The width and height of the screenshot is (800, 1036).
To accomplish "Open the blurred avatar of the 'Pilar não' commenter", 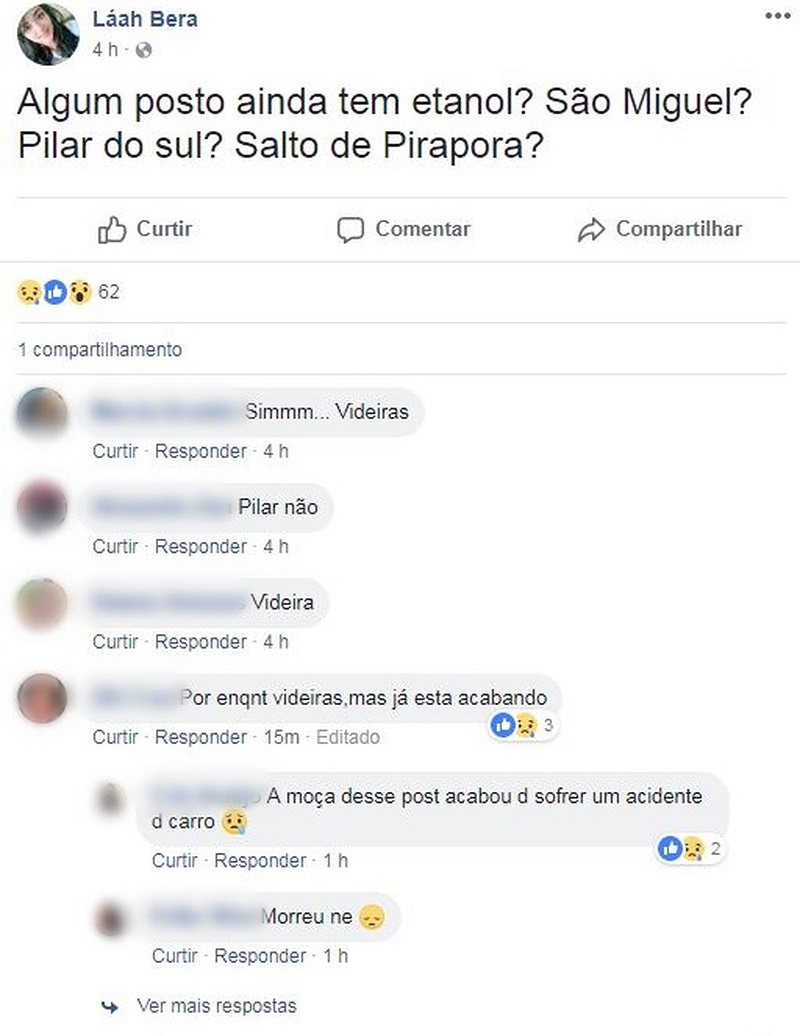I will (42, 507).
